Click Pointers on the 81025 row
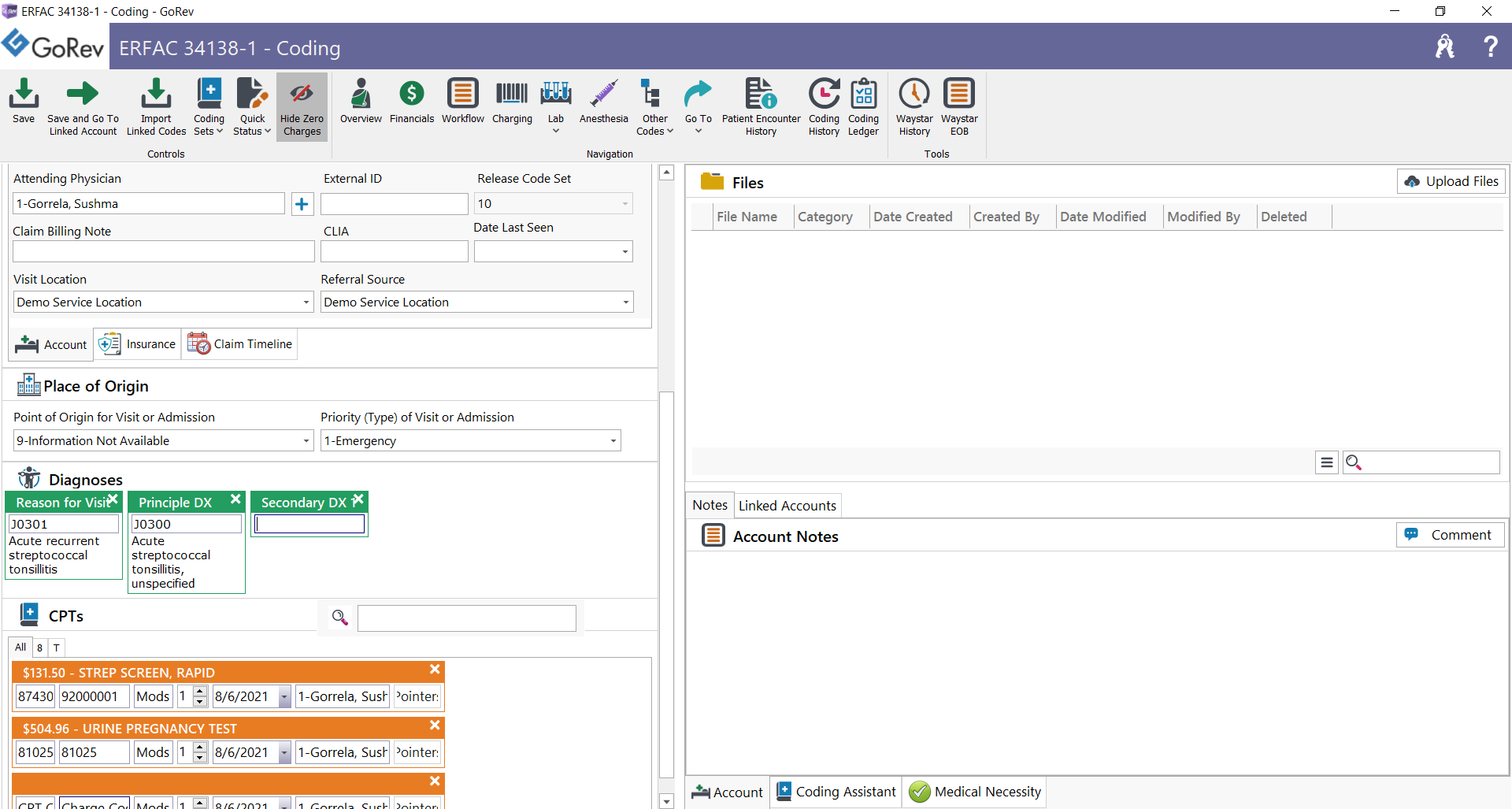 (x=417, y=752)
